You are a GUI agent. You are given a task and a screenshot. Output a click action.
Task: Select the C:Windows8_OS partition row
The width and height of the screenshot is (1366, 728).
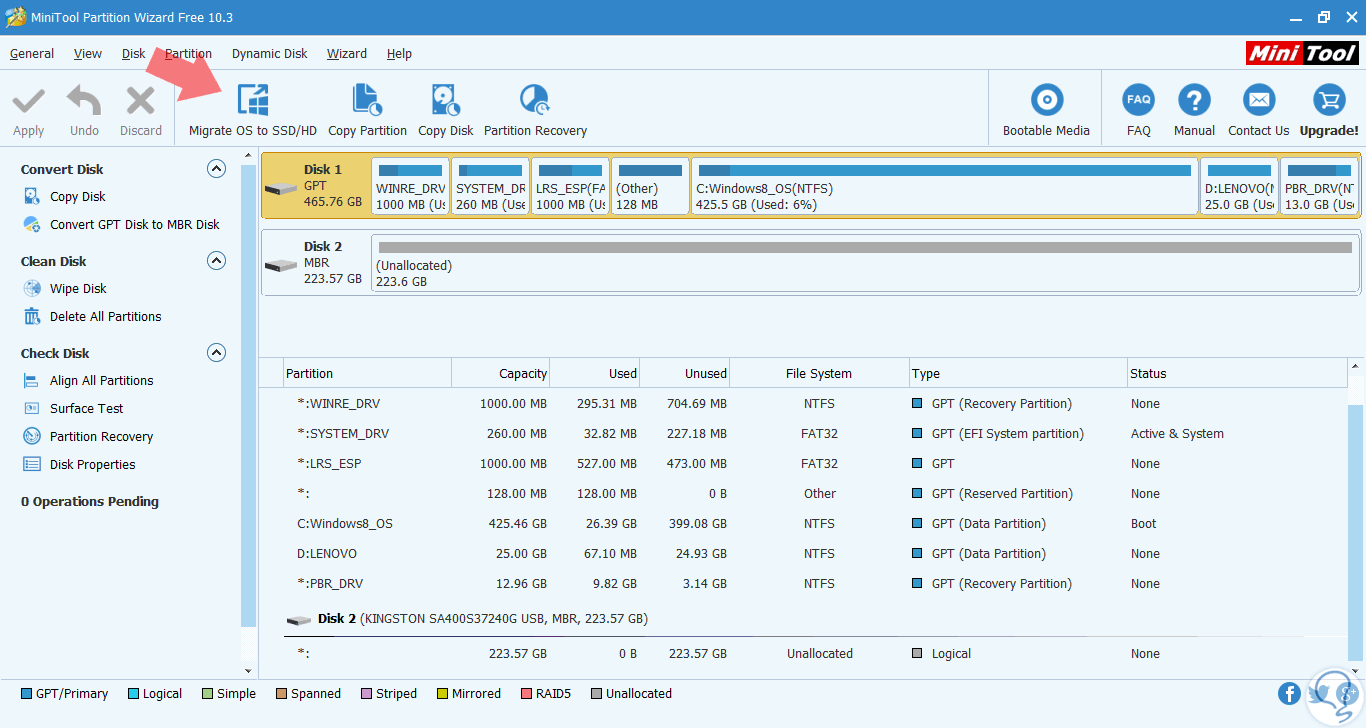345,524
